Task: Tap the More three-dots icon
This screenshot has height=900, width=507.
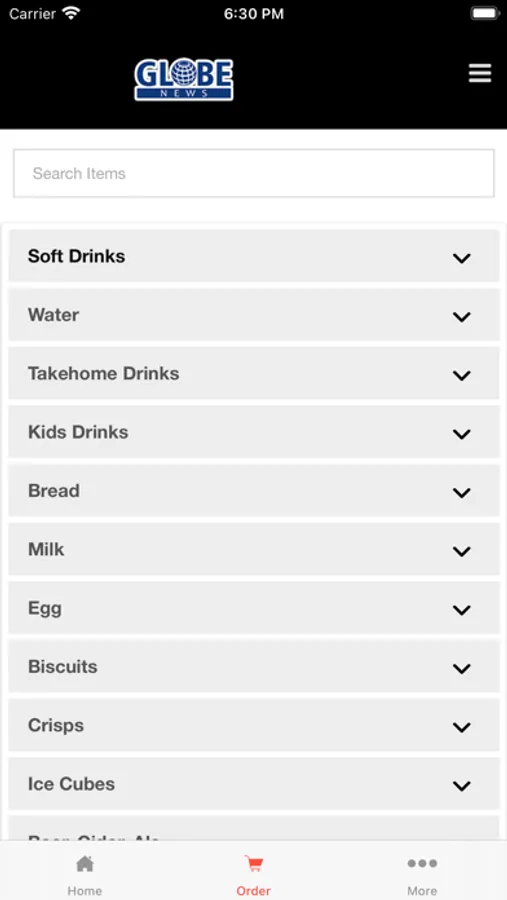Action: pos(422,863)
